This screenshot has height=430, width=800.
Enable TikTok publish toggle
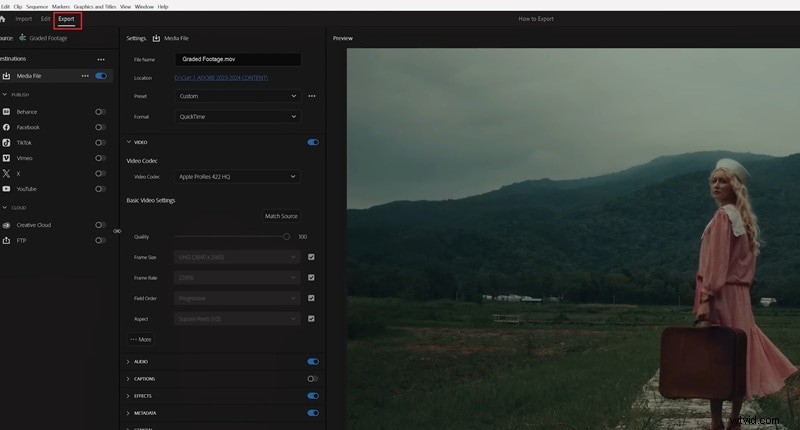pyautogui.click(x=101, y=143)
